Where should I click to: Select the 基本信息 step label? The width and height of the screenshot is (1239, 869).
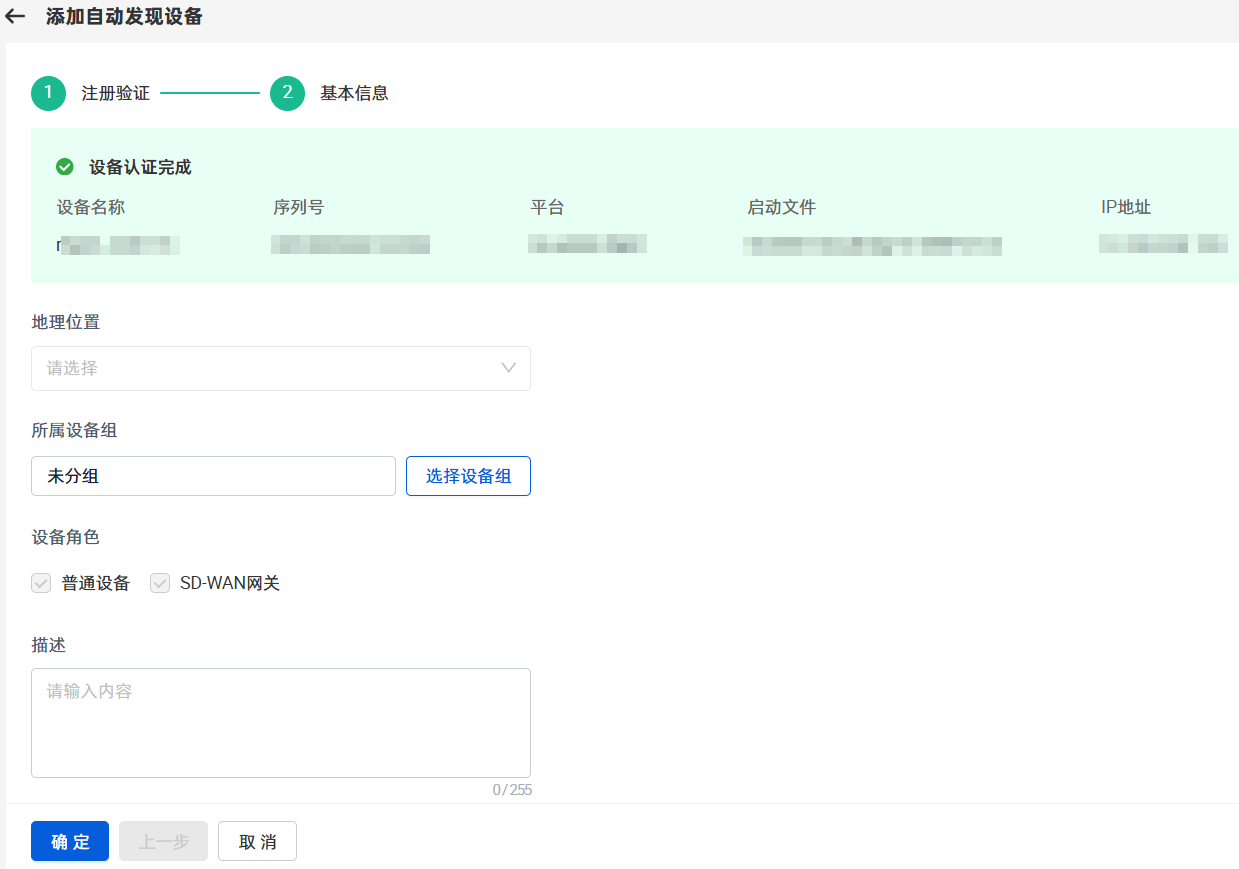354,93
